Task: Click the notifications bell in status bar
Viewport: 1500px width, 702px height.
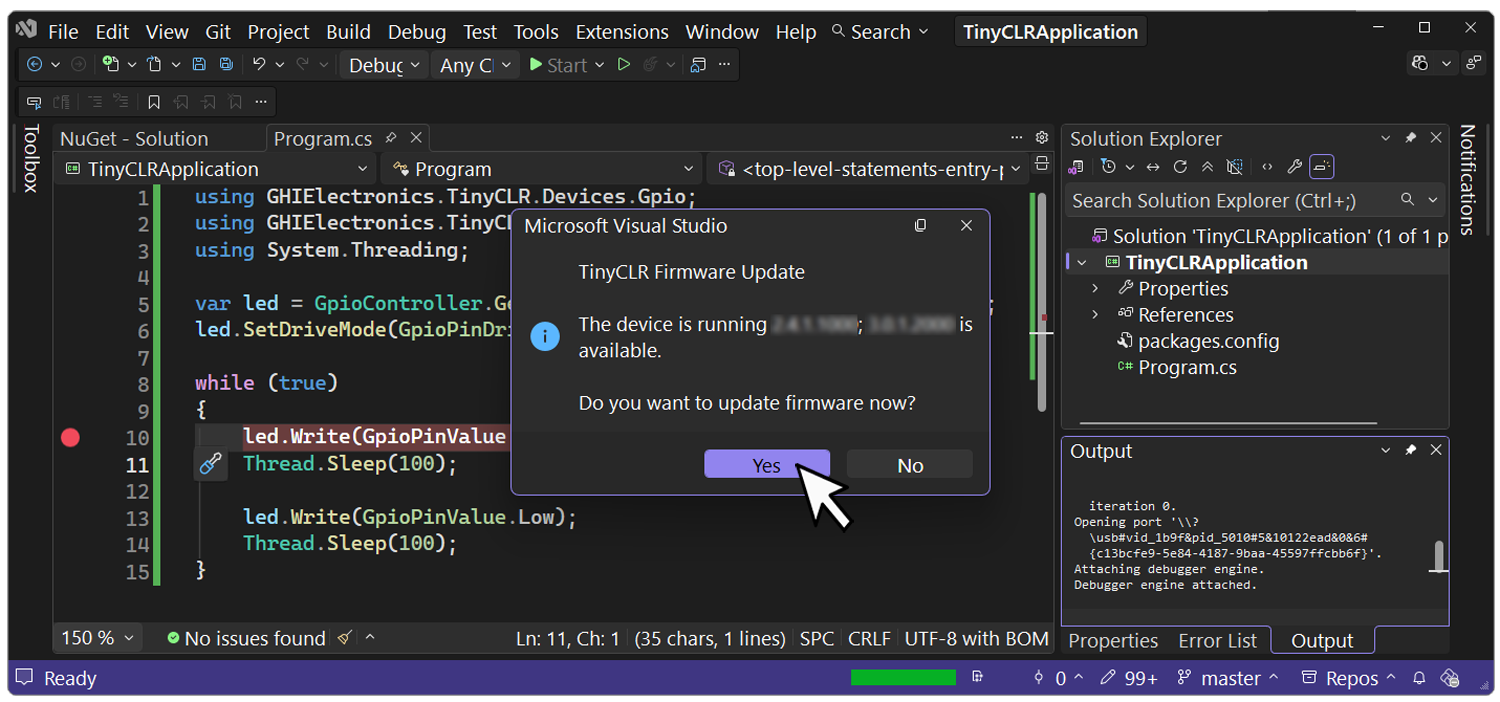Action: coord(1418,678)
